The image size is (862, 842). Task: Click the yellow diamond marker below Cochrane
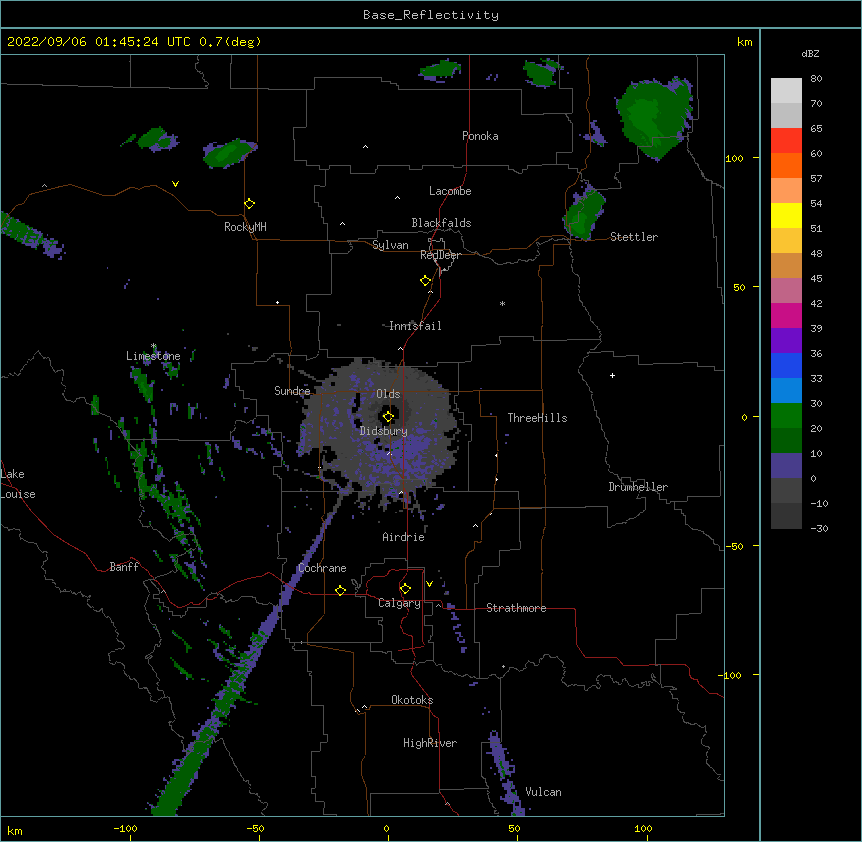point(340,590)
